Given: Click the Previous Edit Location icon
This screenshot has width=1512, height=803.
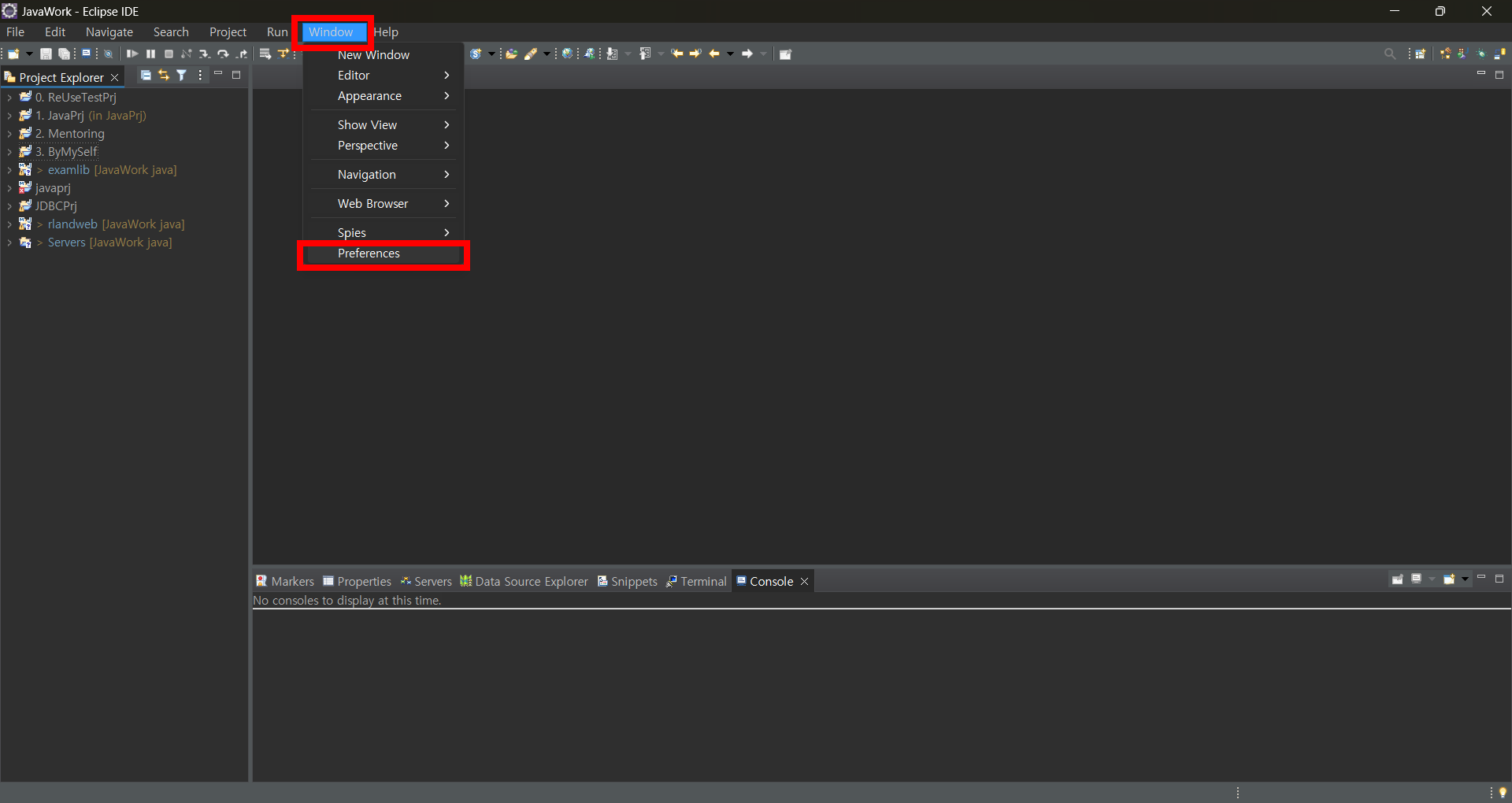Looking at the screenshot, I should (677, 54).
